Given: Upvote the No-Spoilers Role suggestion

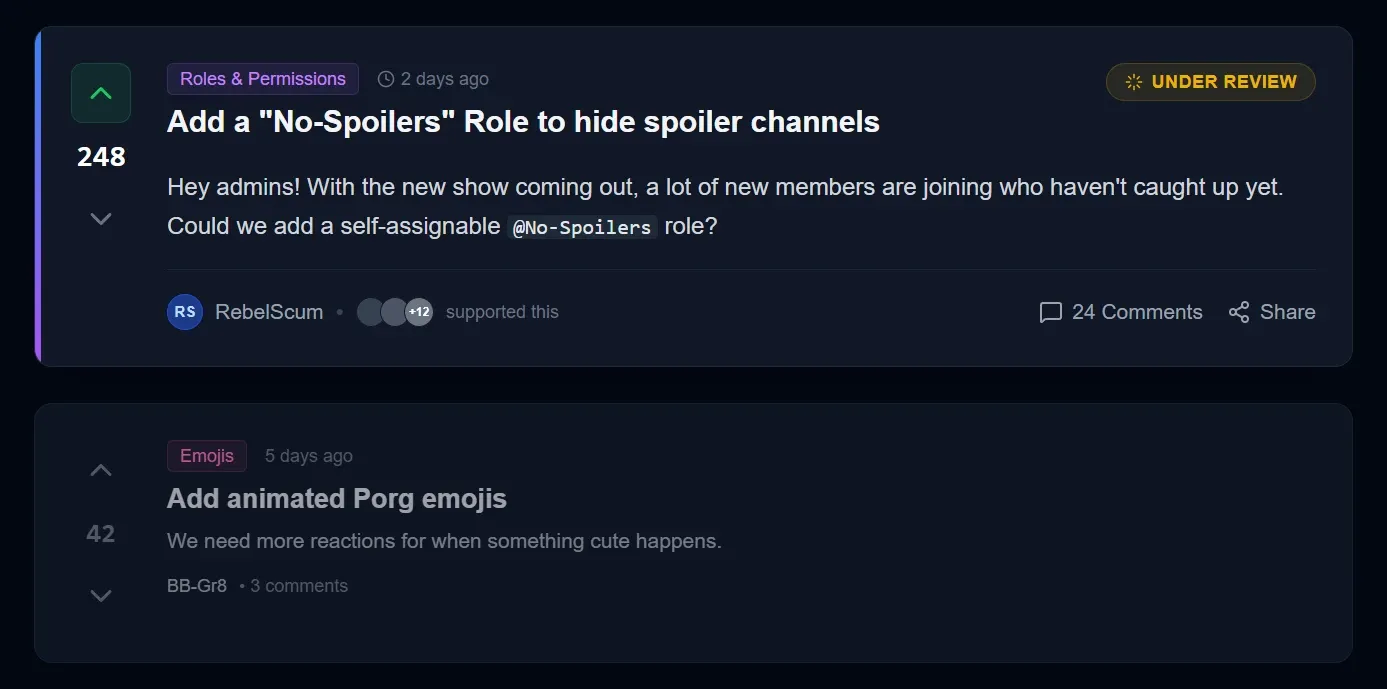Looking at the screenshot, I should point(101,93).
